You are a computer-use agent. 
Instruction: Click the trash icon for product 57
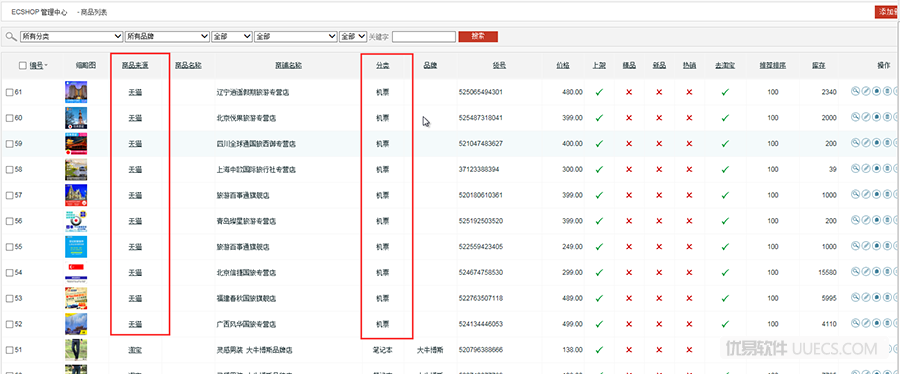887,194
